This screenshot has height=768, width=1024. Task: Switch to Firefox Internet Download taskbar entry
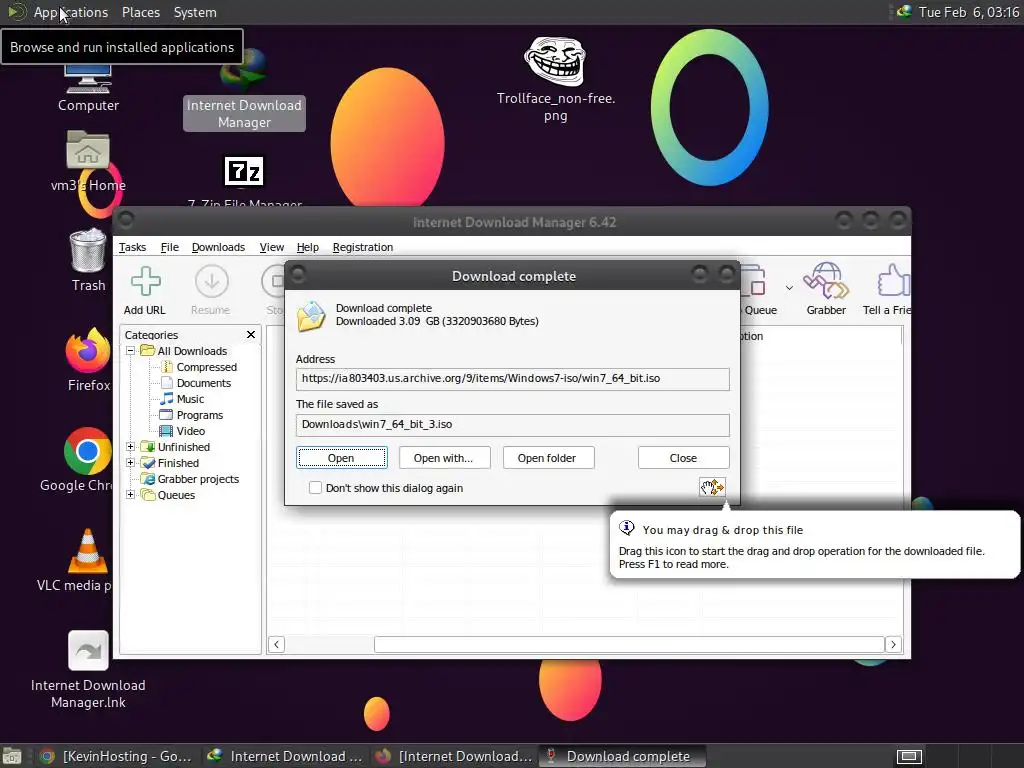click(454, 756)
